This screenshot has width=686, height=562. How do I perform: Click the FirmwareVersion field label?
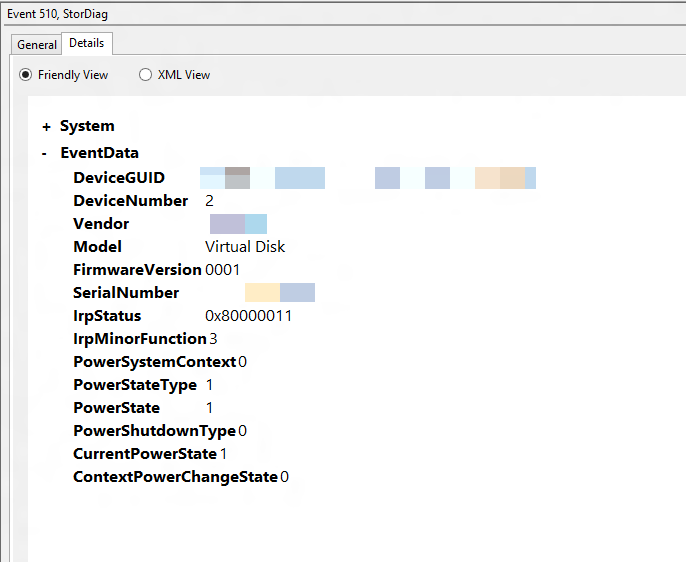click(x=137, y=270)
